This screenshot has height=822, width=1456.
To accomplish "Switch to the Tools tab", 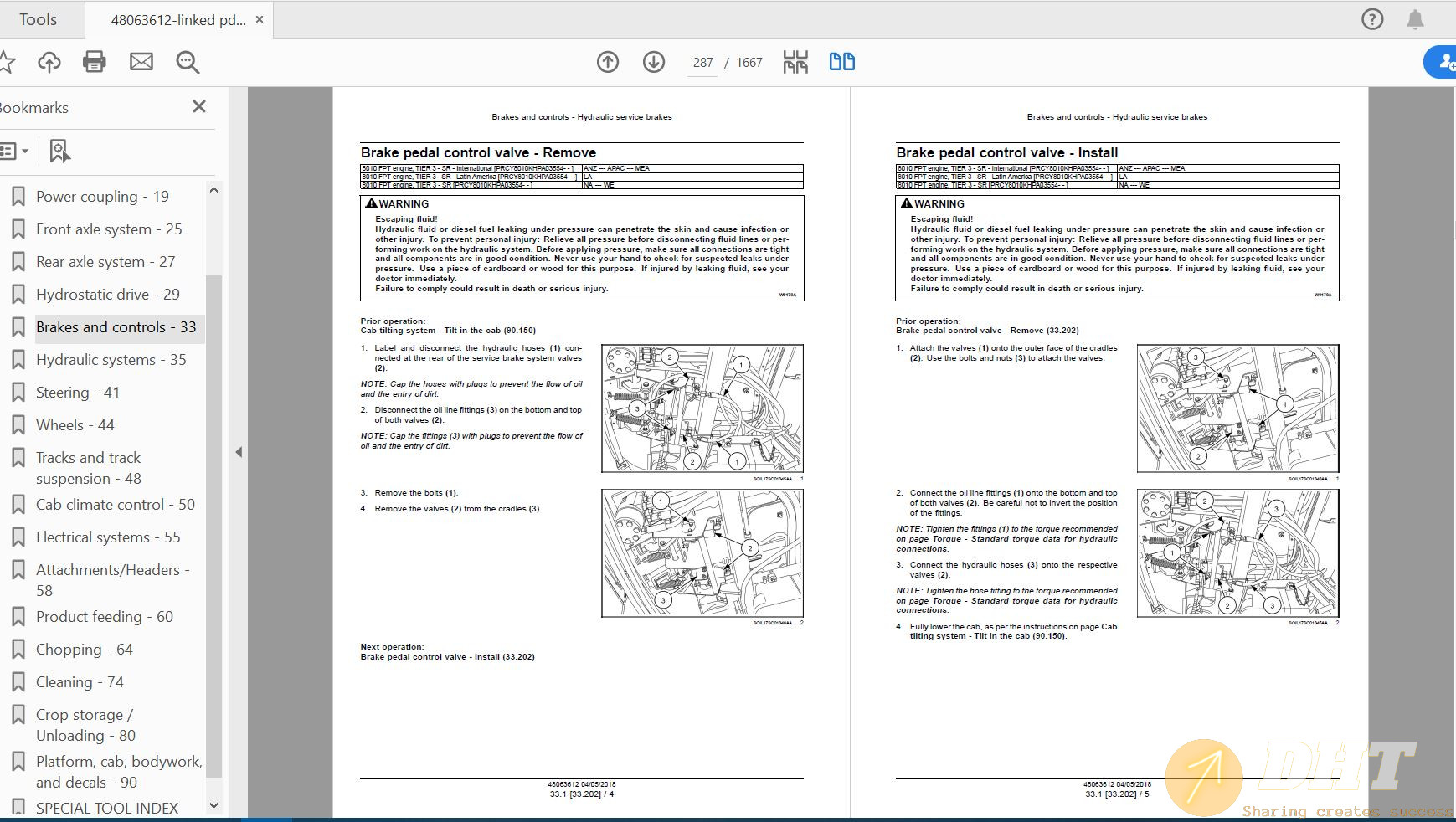I will point(39,19).
